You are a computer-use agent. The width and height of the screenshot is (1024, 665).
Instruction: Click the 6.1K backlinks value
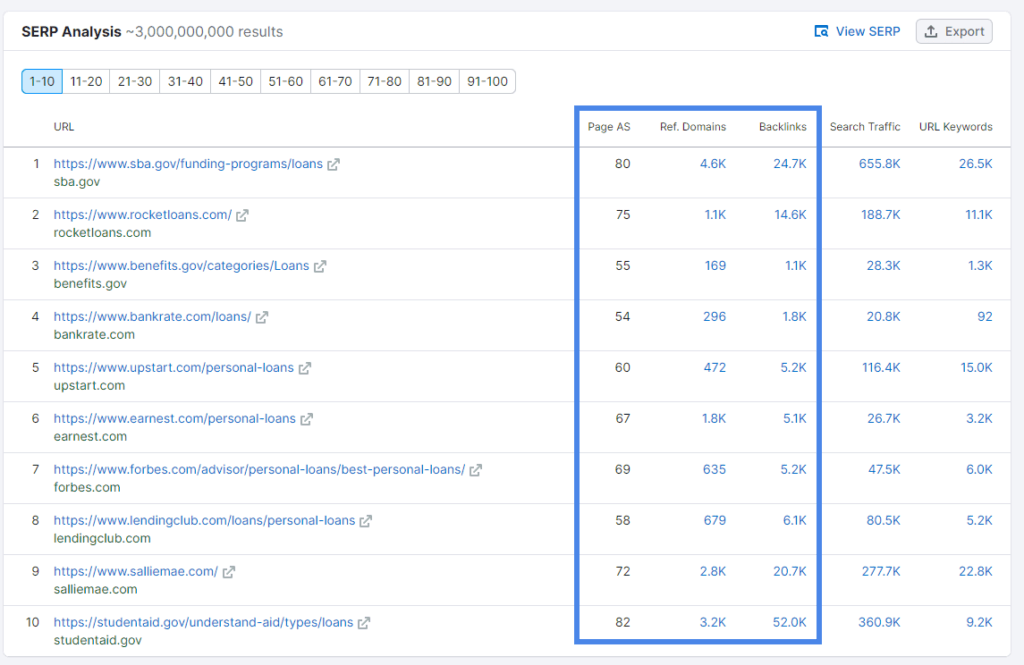[x=794, y=521]
